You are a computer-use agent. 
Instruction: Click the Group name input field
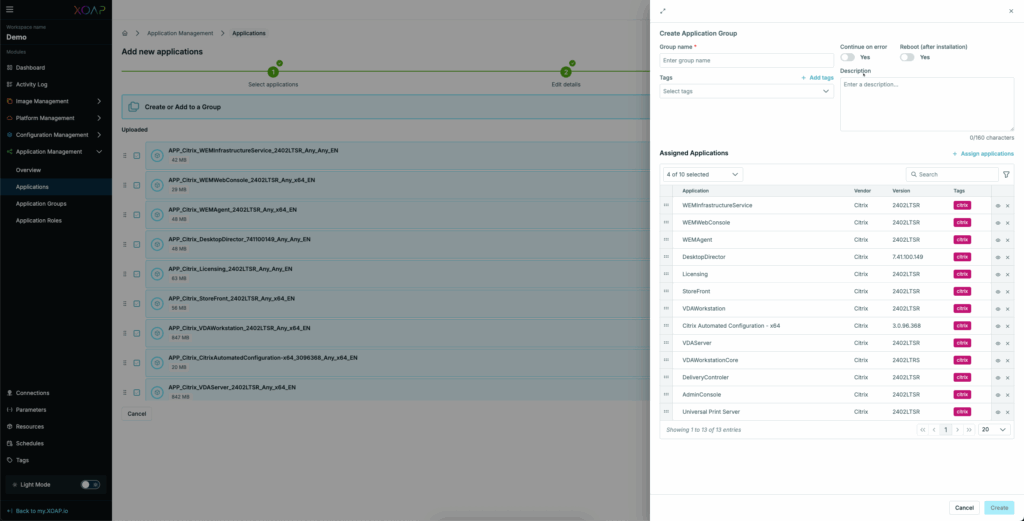pyautogui.click(x=746, y=61)
